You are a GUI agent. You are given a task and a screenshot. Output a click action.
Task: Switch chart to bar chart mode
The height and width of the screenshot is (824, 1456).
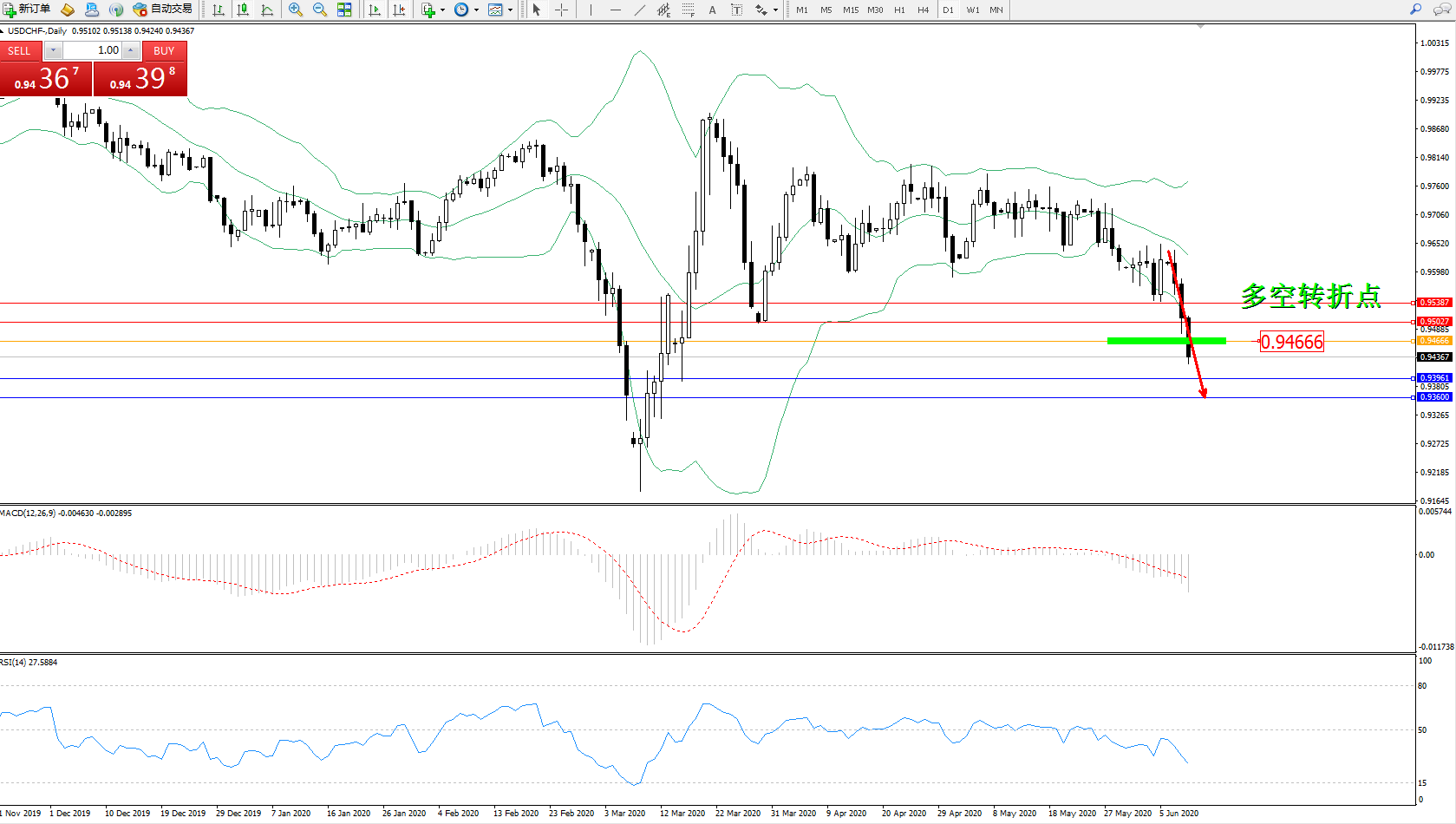pos(219,10)
